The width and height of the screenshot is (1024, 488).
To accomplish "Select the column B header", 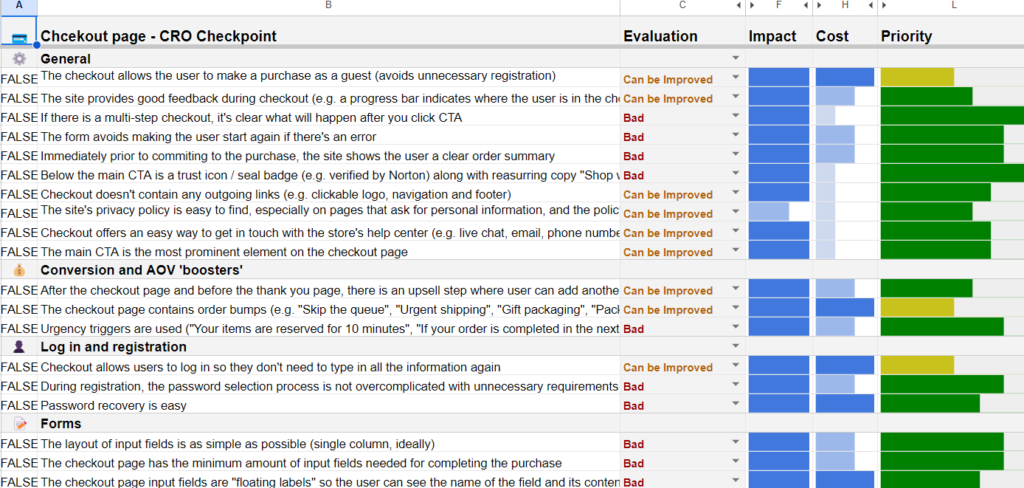I will coord(328,7).
